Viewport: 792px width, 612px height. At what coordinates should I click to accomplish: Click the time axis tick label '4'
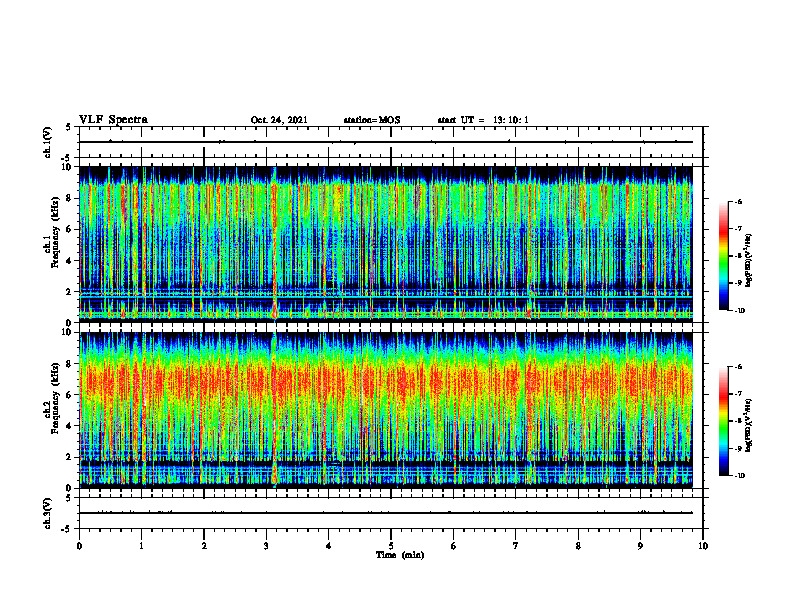[x=328, y=546]
